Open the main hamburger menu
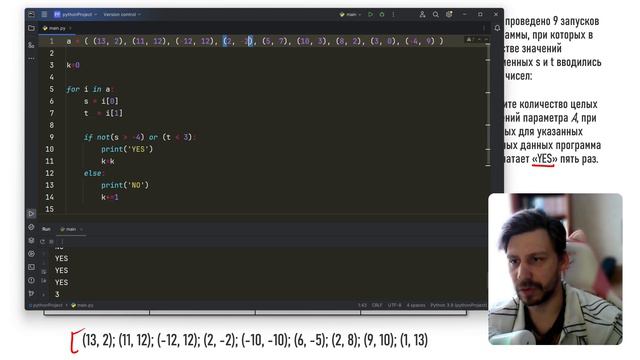The height and width of the screenshot is (360, 640). pos(44,14)
